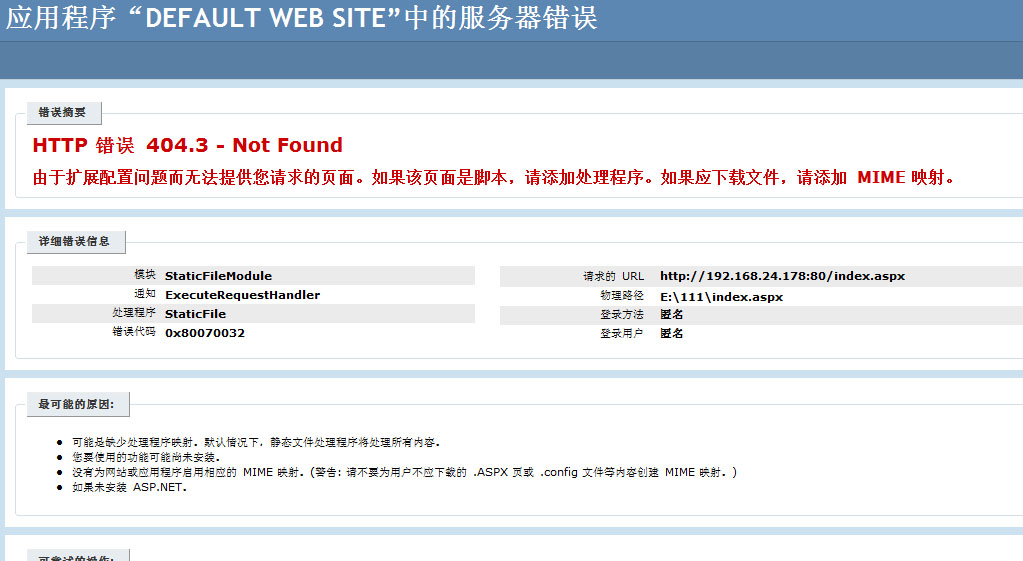Click the bullet 您要使用的功能可能尚未安装
Screen dimensions: 1023x561
[146, 457]
